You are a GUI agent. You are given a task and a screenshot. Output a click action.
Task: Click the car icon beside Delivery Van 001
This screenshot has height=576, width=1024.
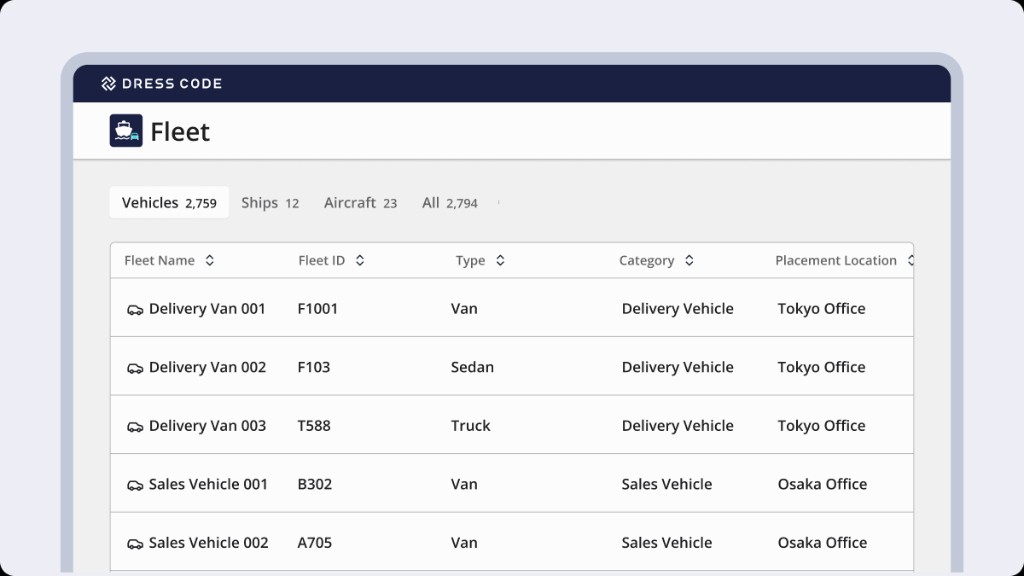135,309
